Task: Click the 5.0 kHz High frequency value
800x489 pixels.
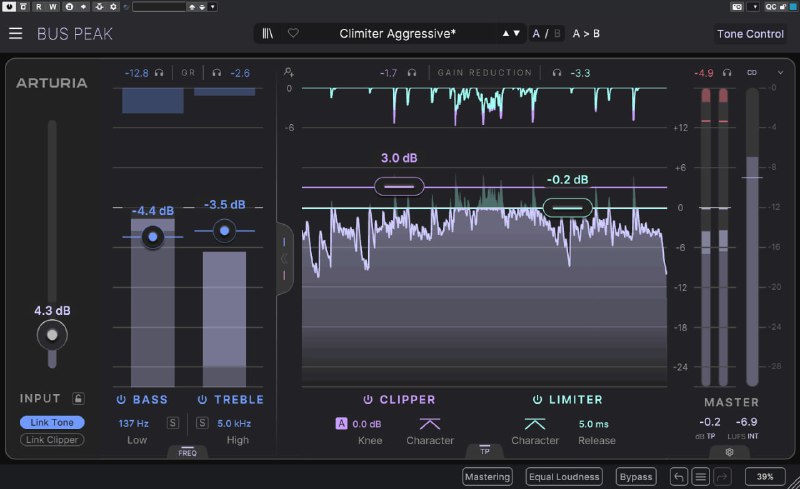Action: (x=234, y=423)
